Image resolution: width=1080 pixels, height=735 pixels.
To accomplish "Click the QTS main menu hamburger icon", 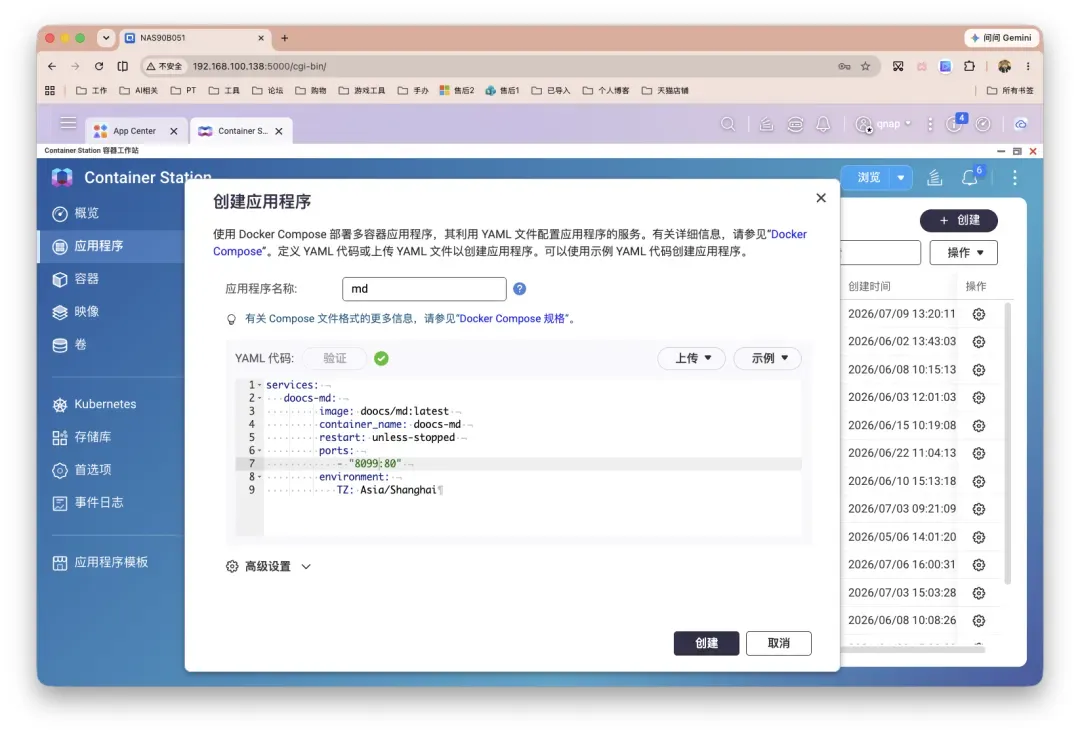I will click(x=68, y=123).
